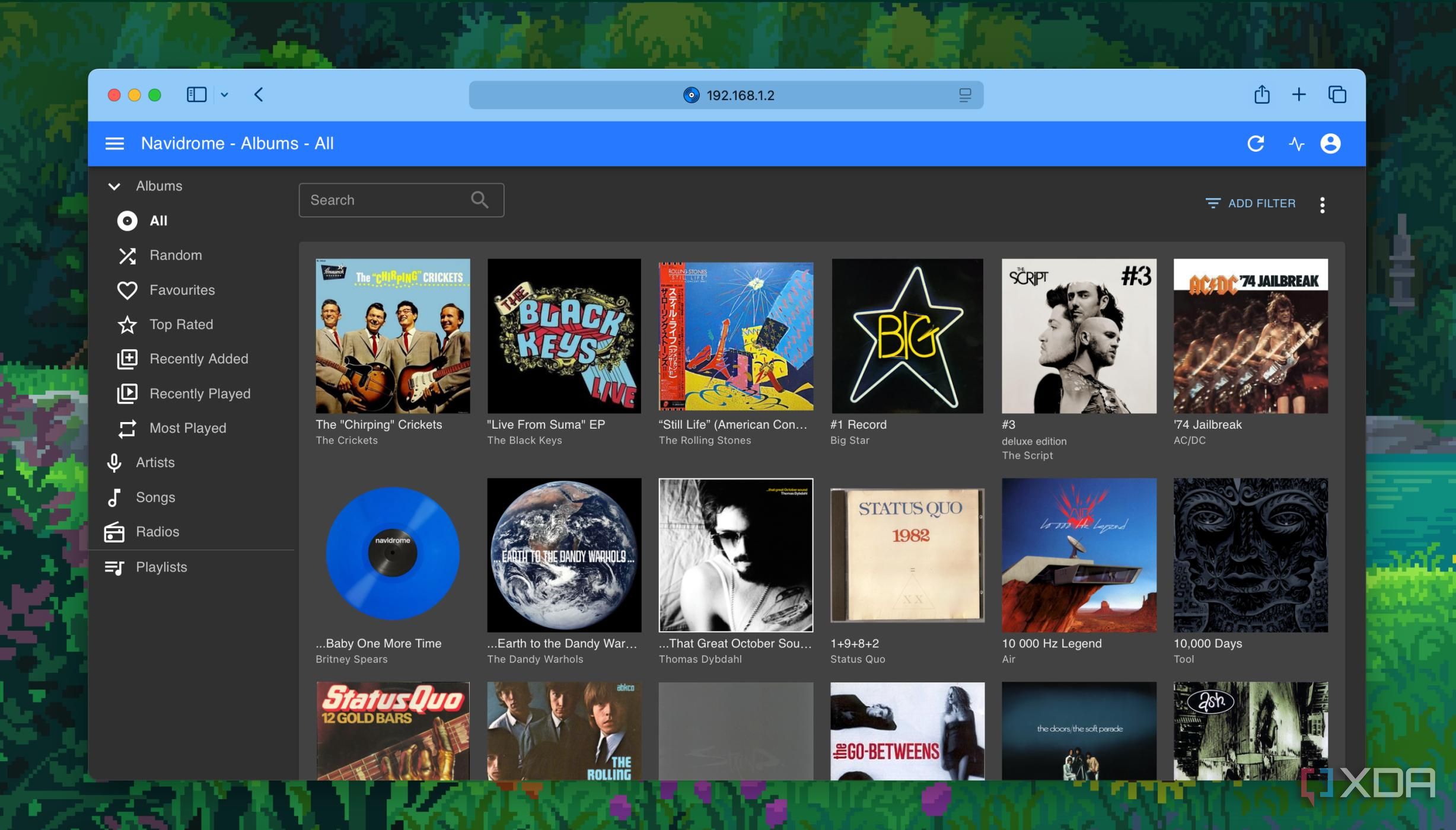Image resolution: width=1456 pixels, height=830 pixels.
Task: Open the Doors Soft Parade cover
Action: pyautogui.click(x=1079, y=731)
